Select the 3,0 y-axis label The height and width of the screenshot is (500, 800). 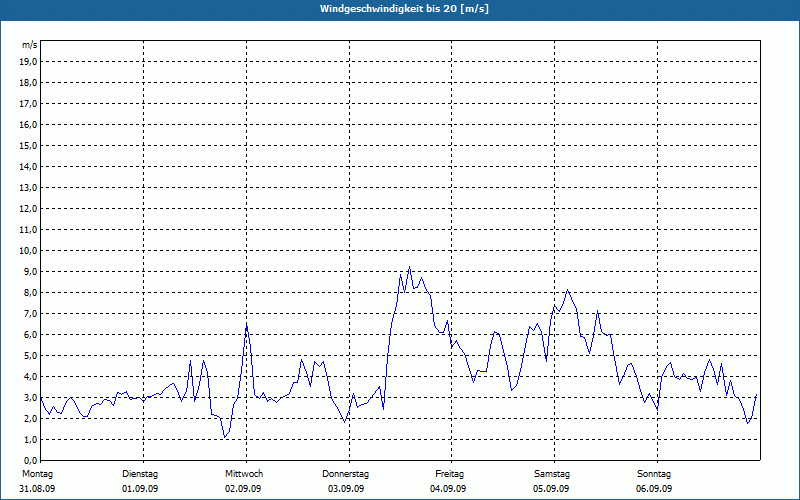[x=29, y=397]
